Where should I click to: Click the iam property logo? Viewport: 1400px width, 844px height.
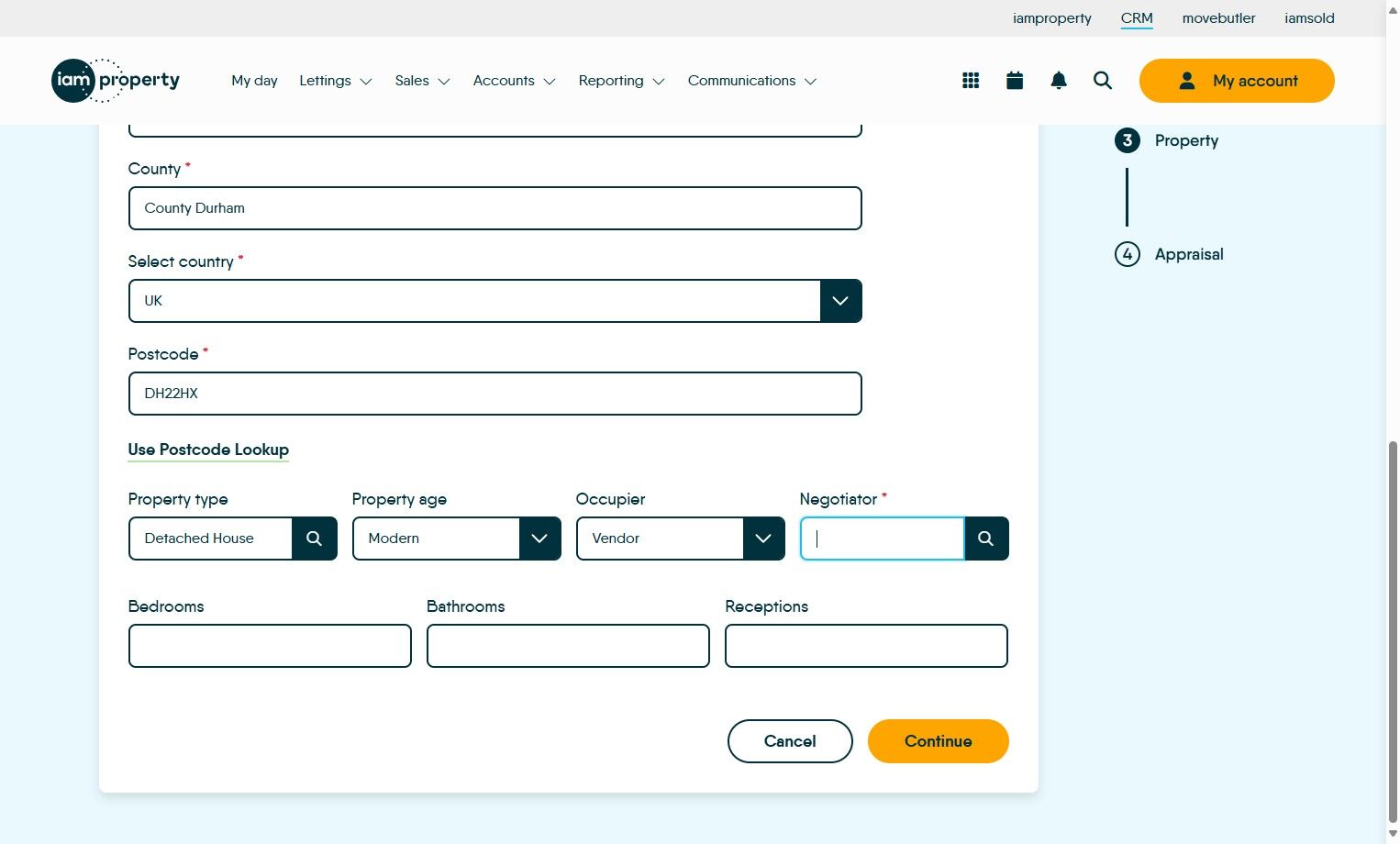tap(116, 81)
